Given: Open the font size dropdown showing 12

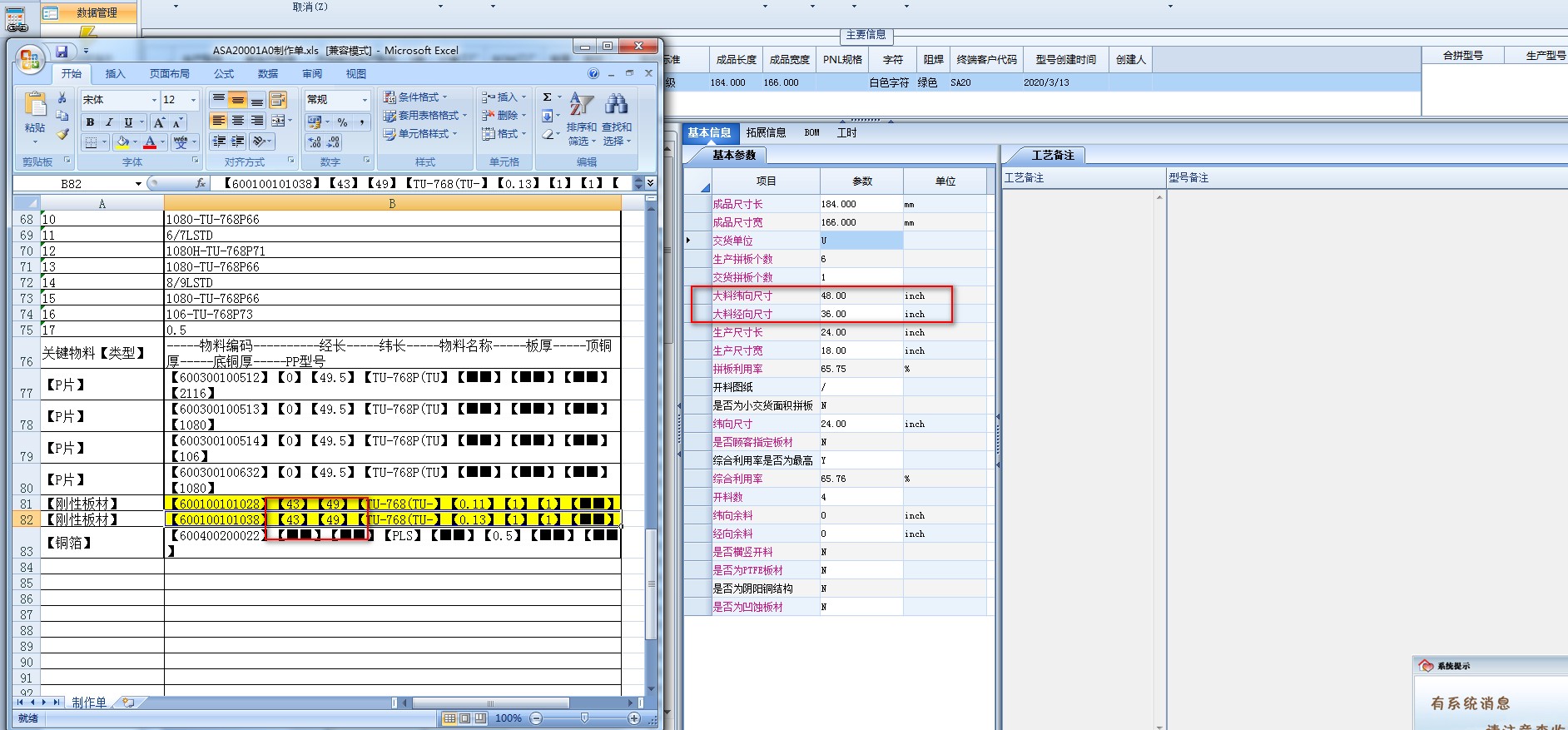Looking at the screenshot, I should point(194,100).
